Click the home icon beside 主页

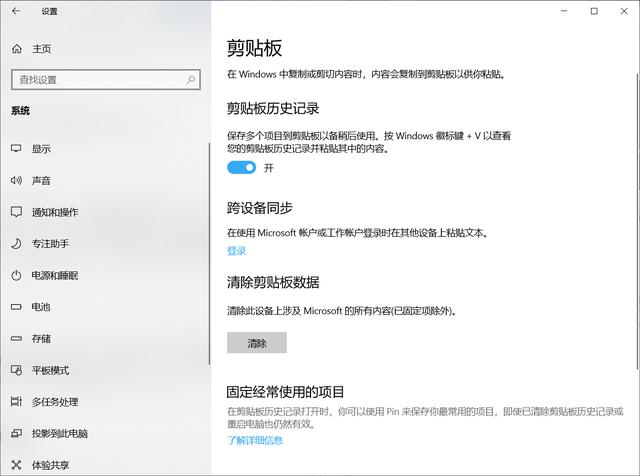tap(17, 49)
